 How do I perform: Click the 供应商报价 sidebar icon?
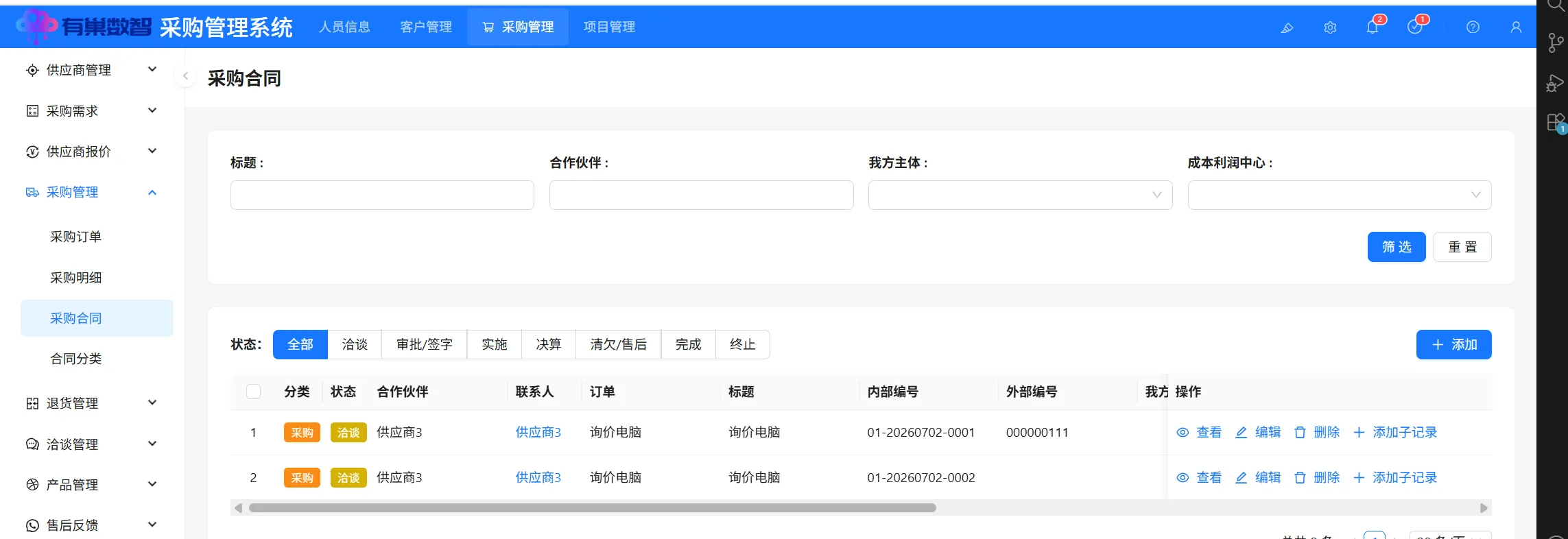(32, 152)
